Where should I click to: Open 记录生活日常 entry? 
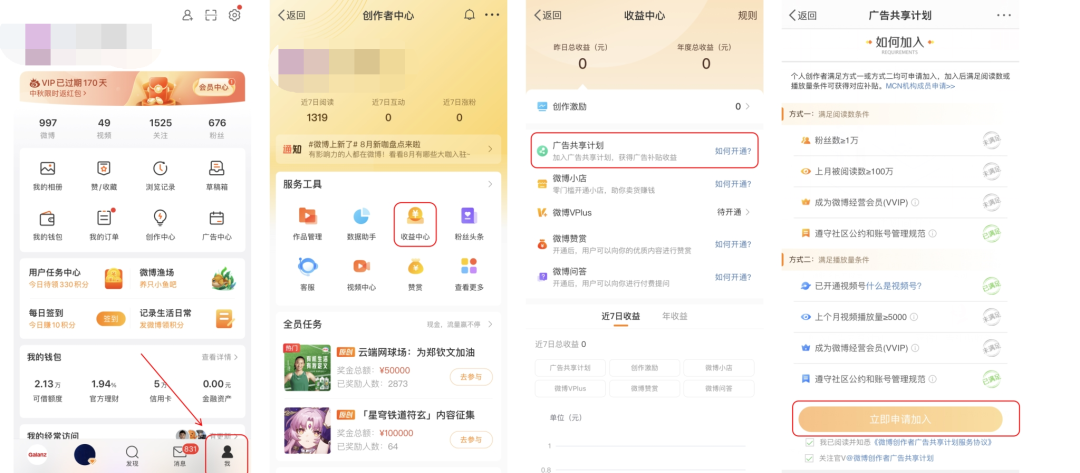click(188, 318)
